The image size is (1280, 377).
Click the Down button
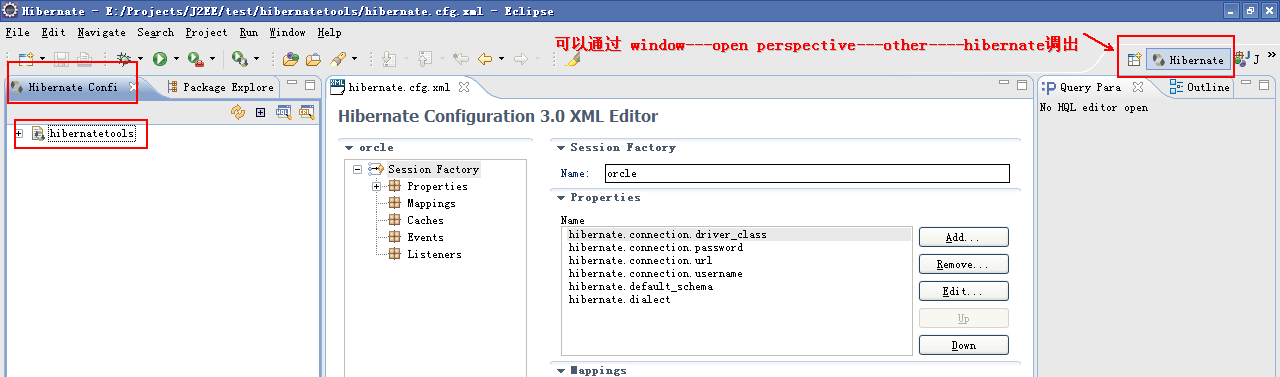[963, 345]
